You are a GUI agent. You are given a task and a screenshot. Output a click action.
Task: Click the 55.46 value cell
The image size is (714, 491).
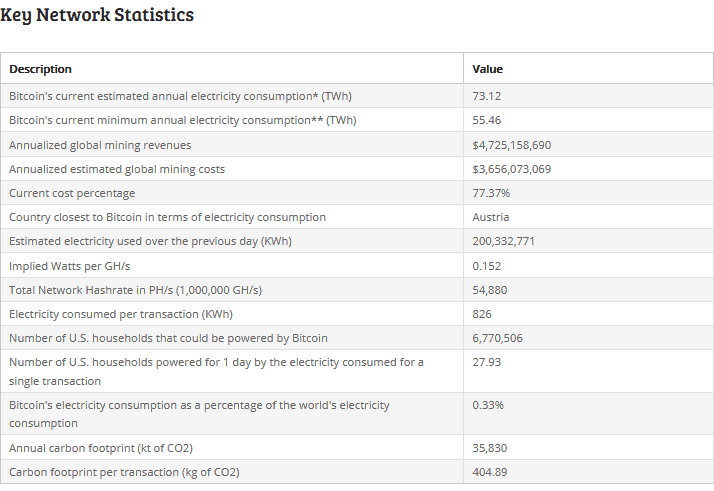pyautogui.click(x=486, y=120)
